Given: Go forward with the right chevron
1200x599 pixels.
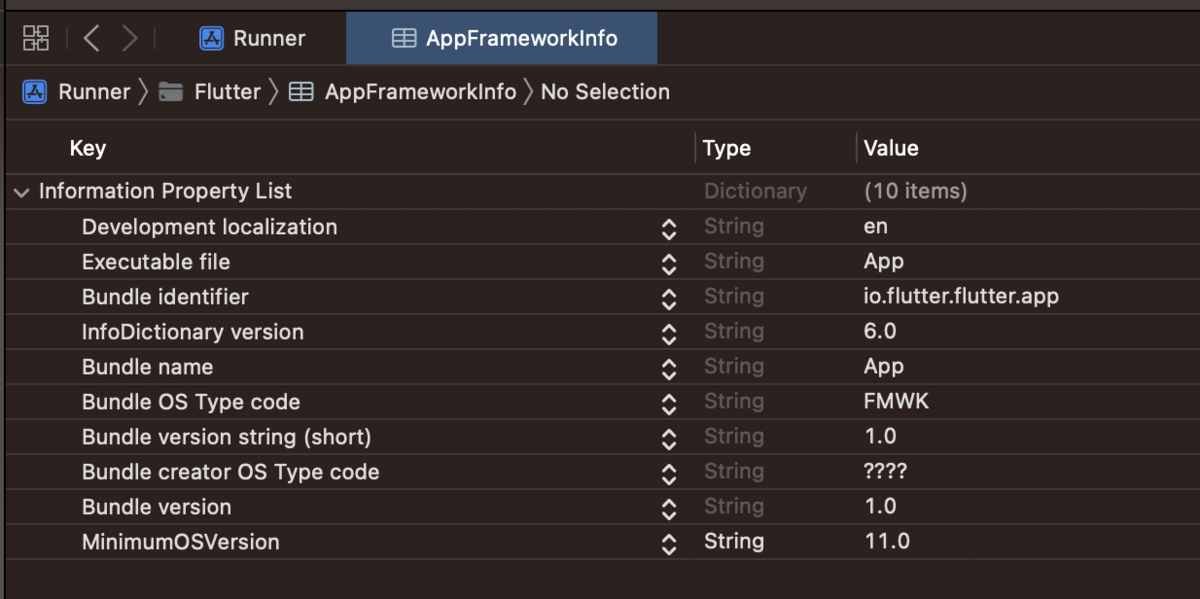Looking at the screenshot, I should pos(130,39).
